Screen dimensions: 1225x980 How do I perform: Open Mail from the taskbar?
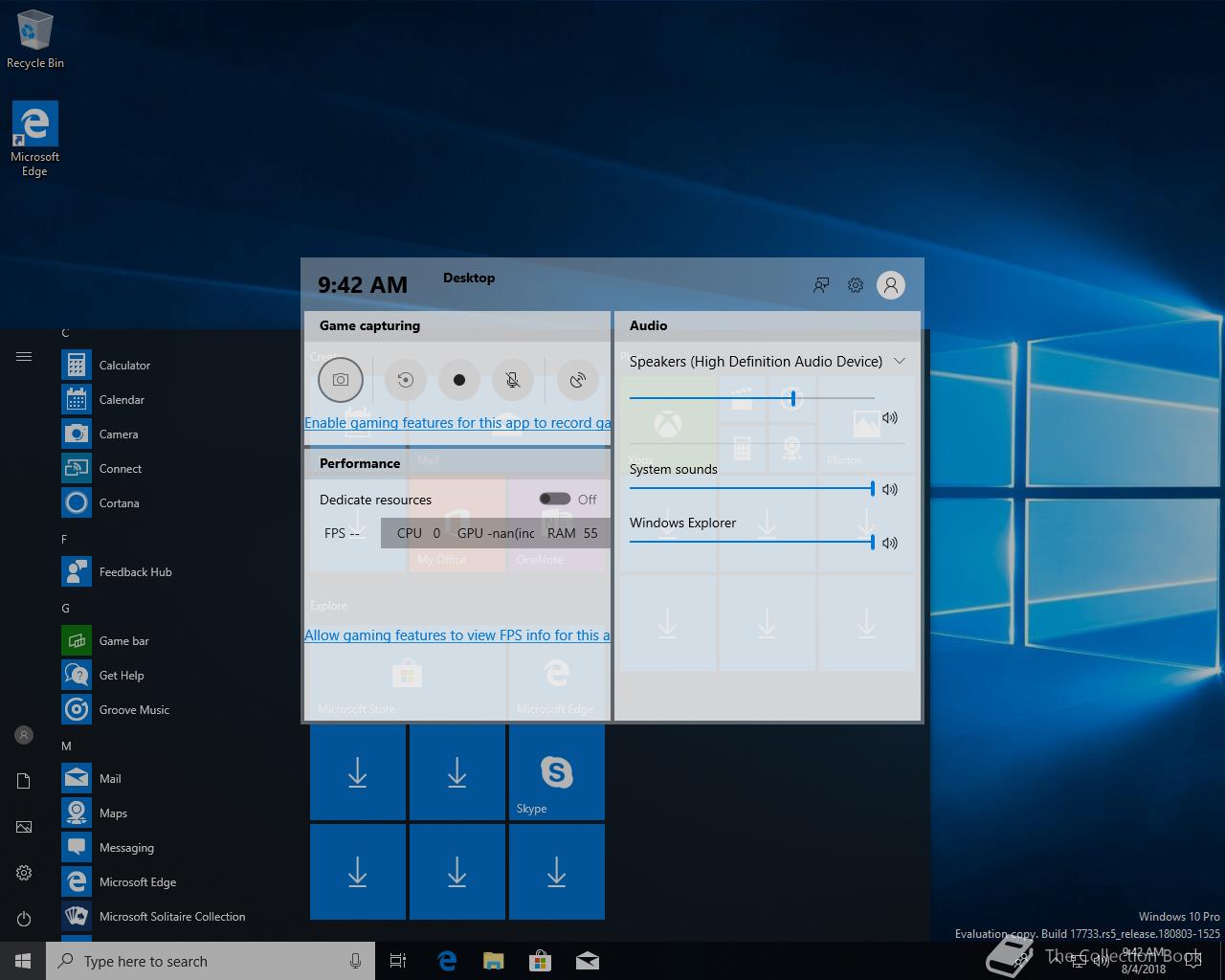point(588,961)
